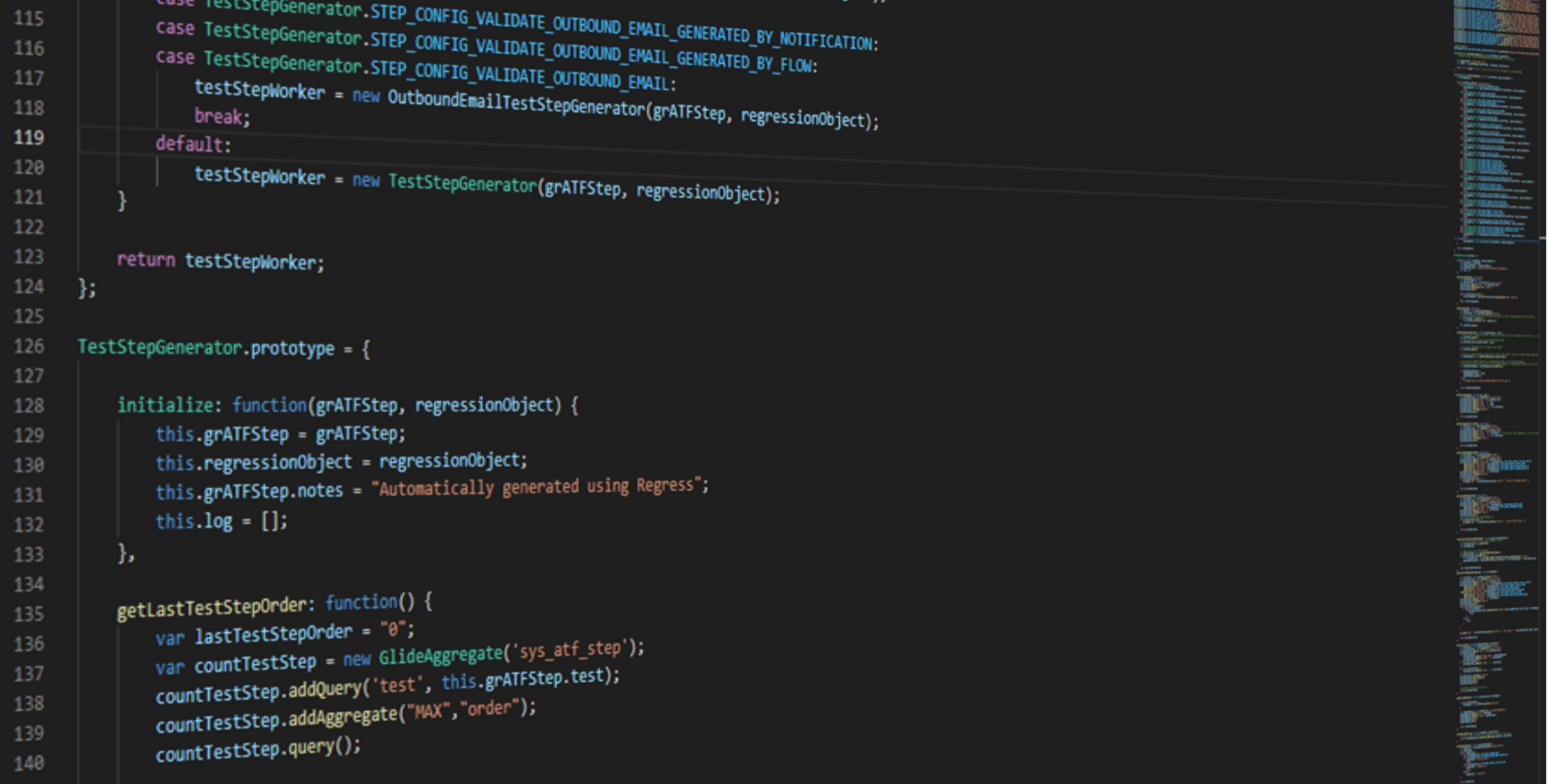
Task: Click 'this.grATFStep.test' argument on line 138
Action: (525, 679)
